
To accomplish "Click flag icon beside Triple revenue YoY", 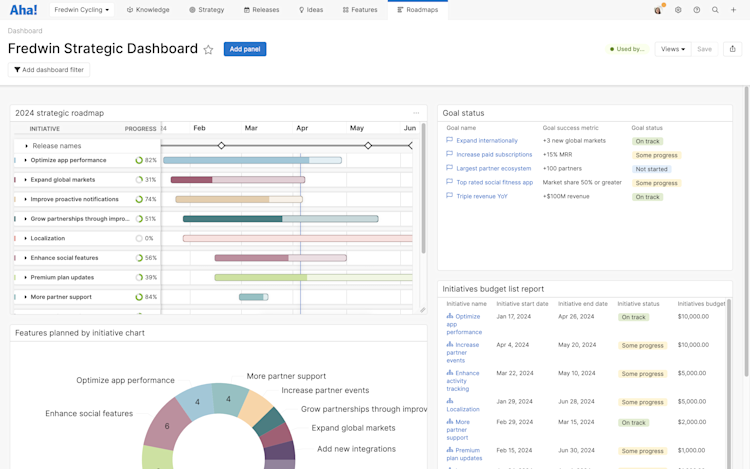I will pos(449,196).
